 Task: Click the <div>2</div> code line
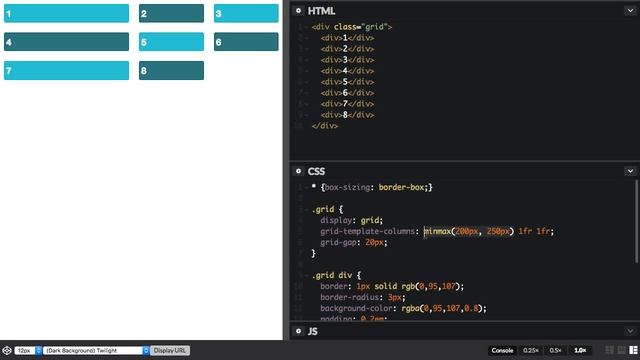tap(347, 49)
